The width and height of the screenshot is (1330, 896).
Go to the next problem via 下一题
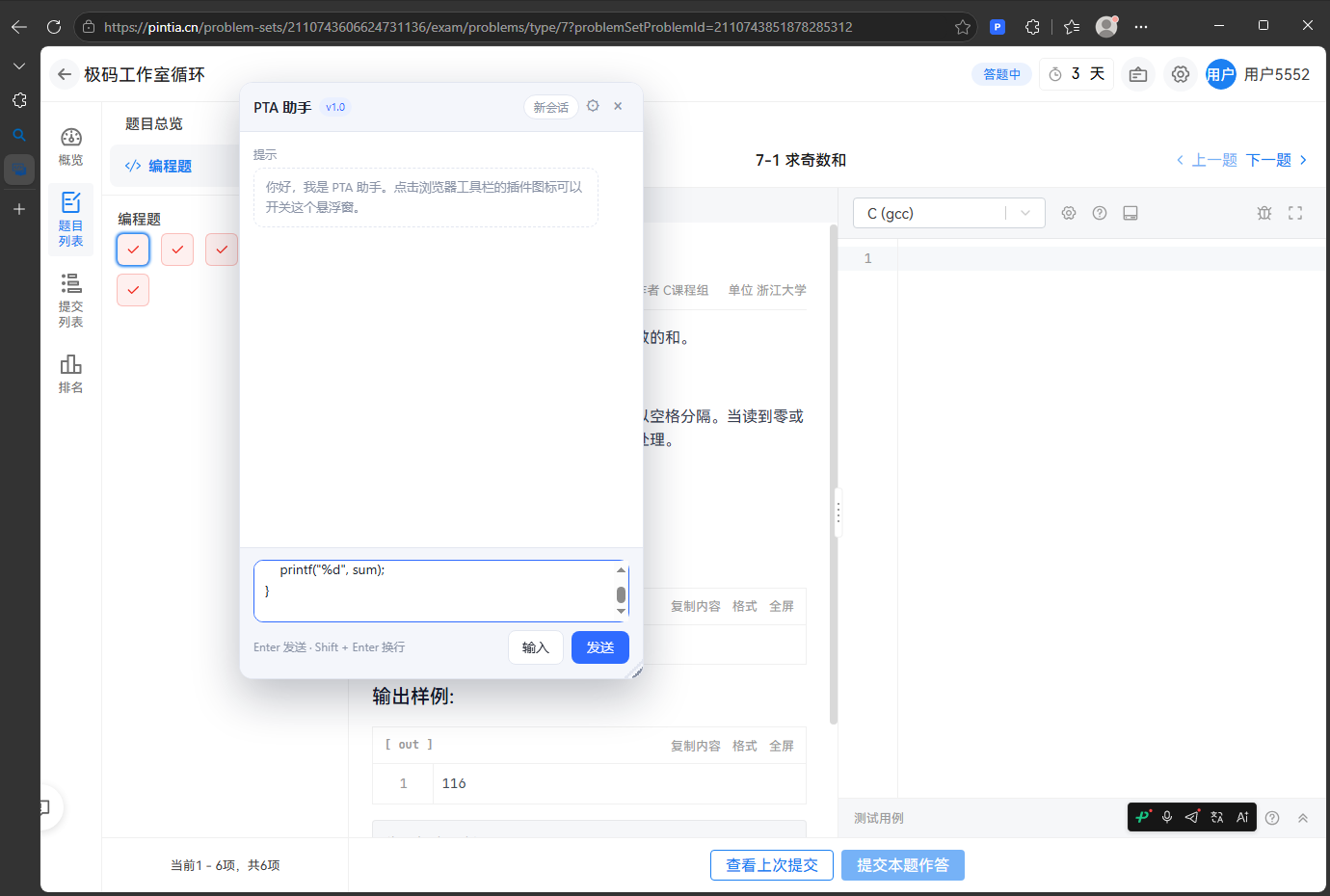coord(1276,160)
